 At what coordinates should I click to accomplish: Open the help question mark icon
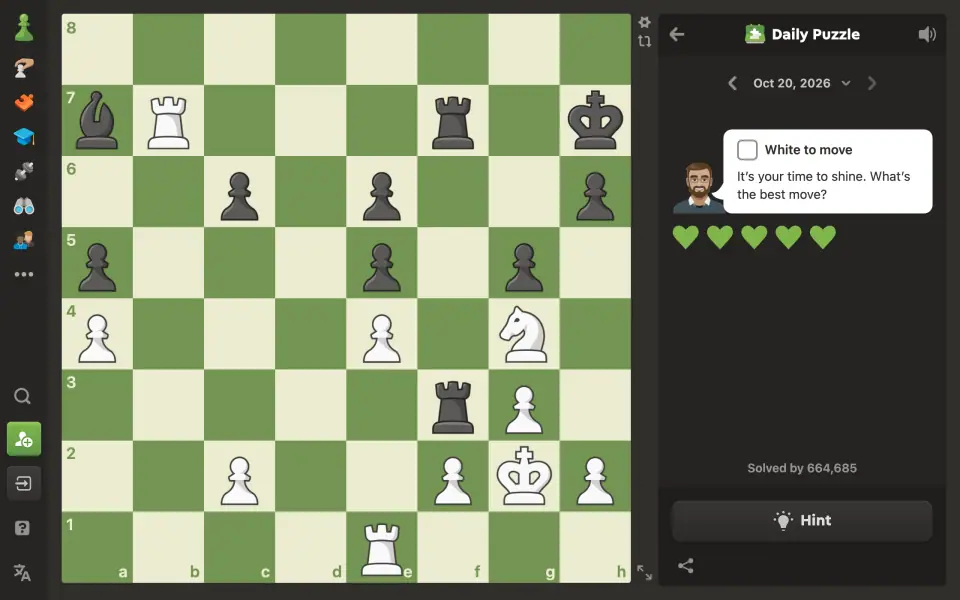23,528
